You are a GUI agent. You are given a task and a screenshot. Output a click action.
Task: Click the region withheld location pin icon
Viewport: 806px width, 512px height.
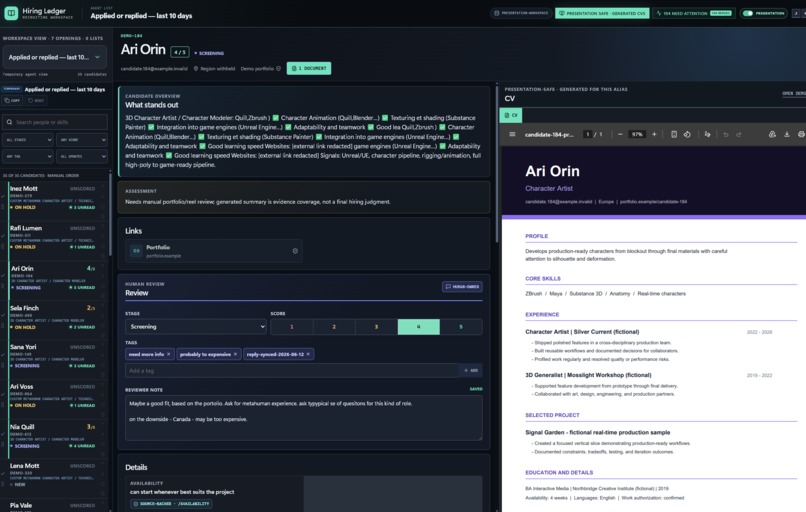[196, 68]
